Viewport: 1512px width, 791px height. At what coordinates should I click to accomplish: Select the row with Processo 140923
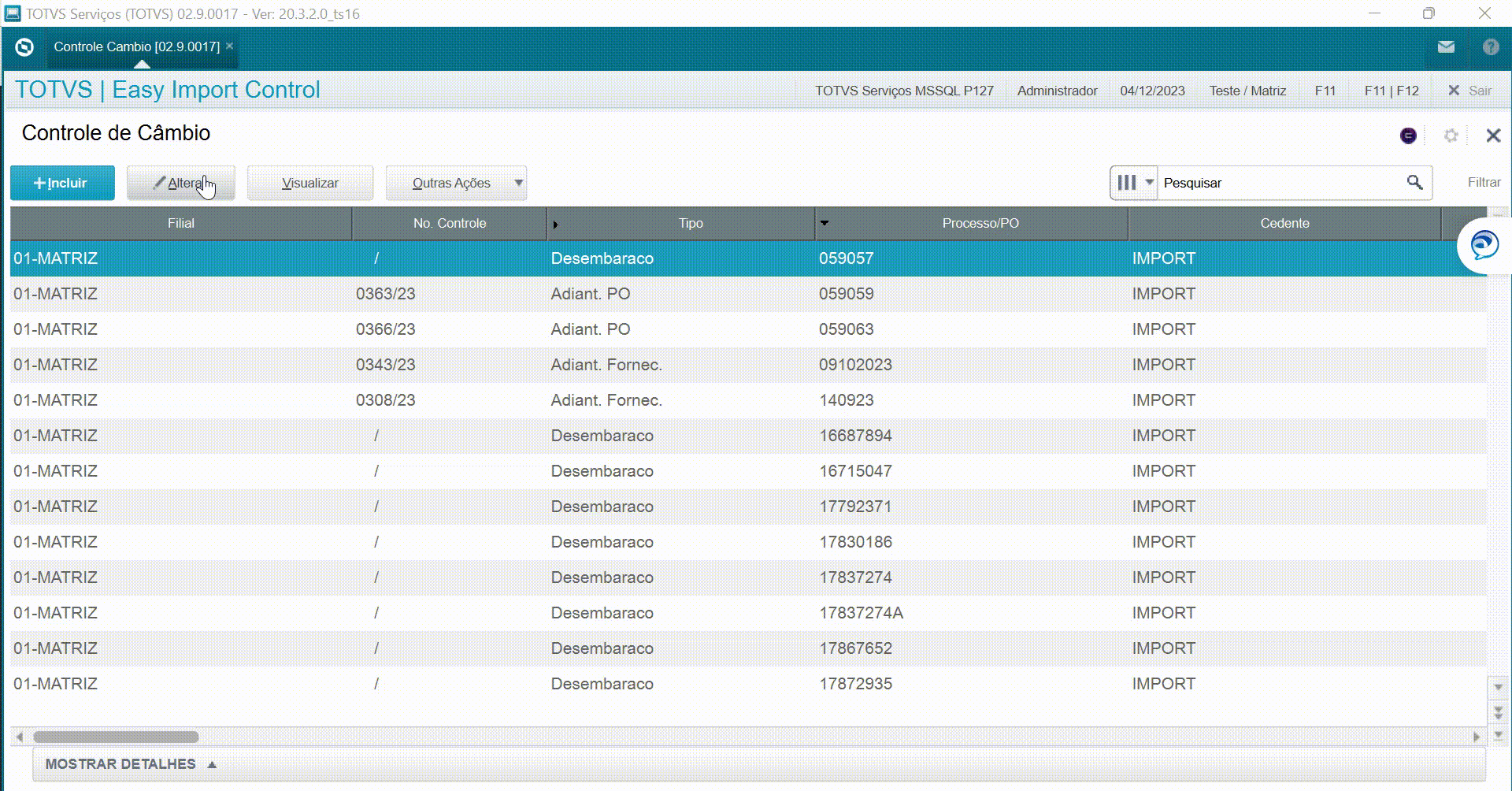point(748,400)
